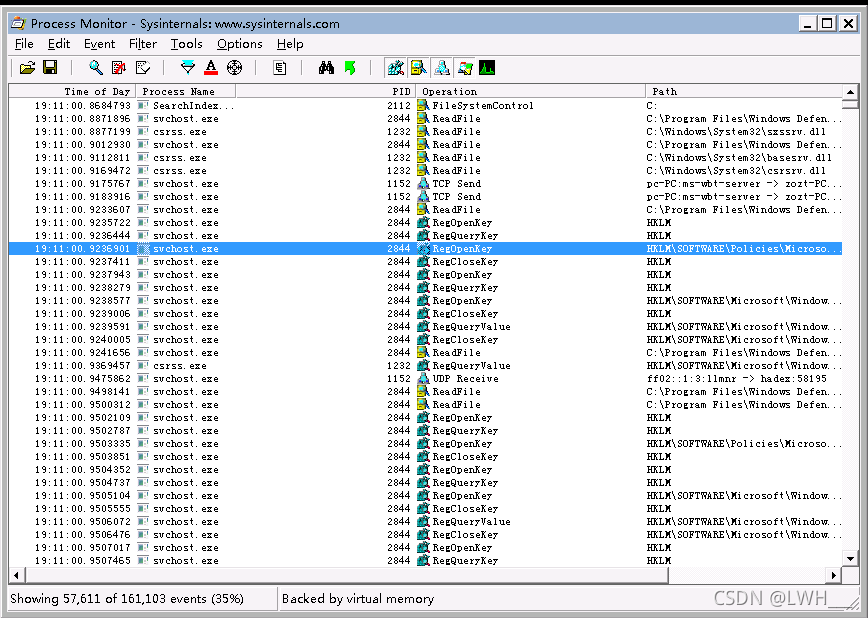This screenshot has height=618, width=868.
Task: Open the Event menu
Action: tap(99, 44)
